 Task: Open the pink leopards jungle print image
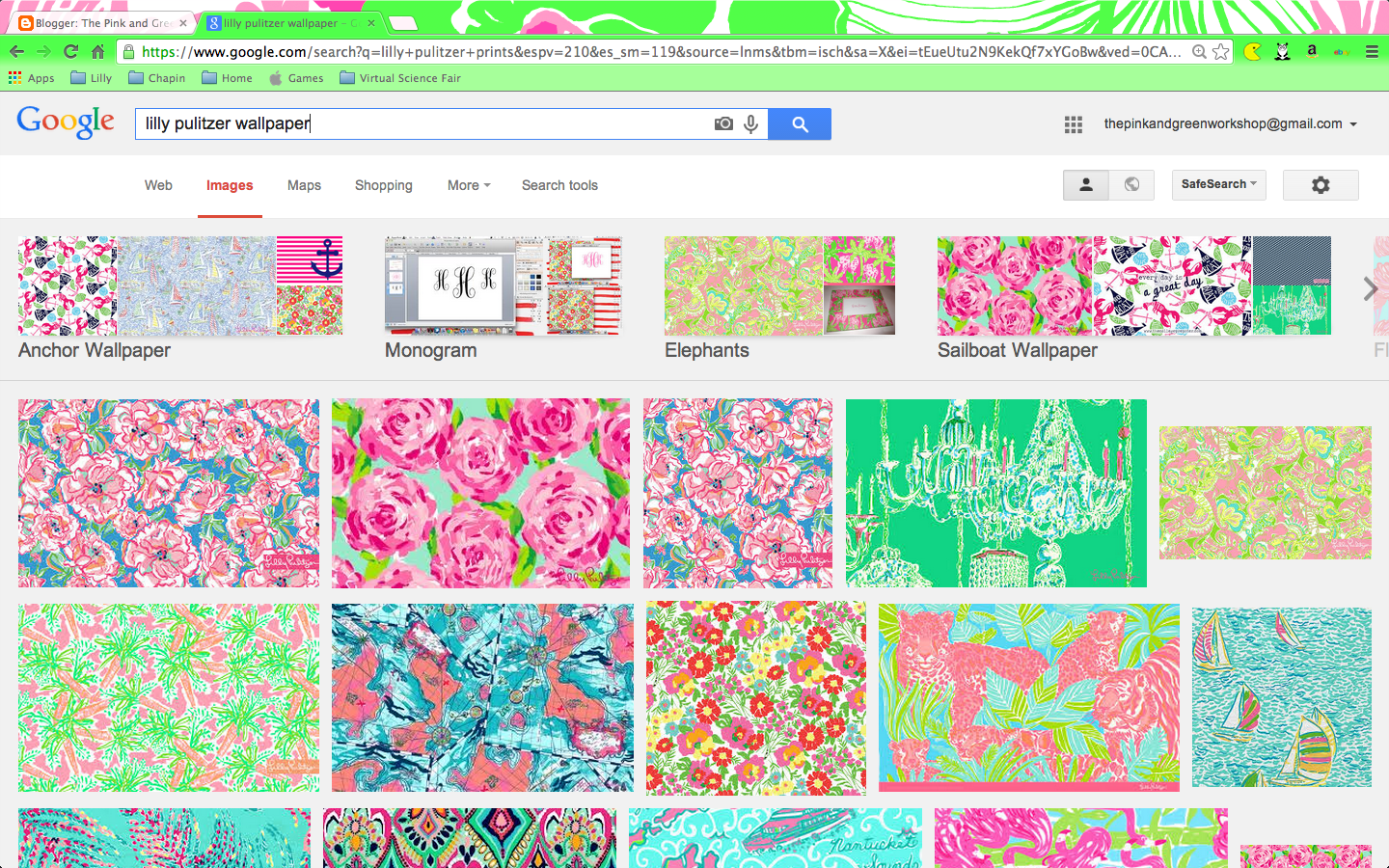click(x=1029, y=697)
